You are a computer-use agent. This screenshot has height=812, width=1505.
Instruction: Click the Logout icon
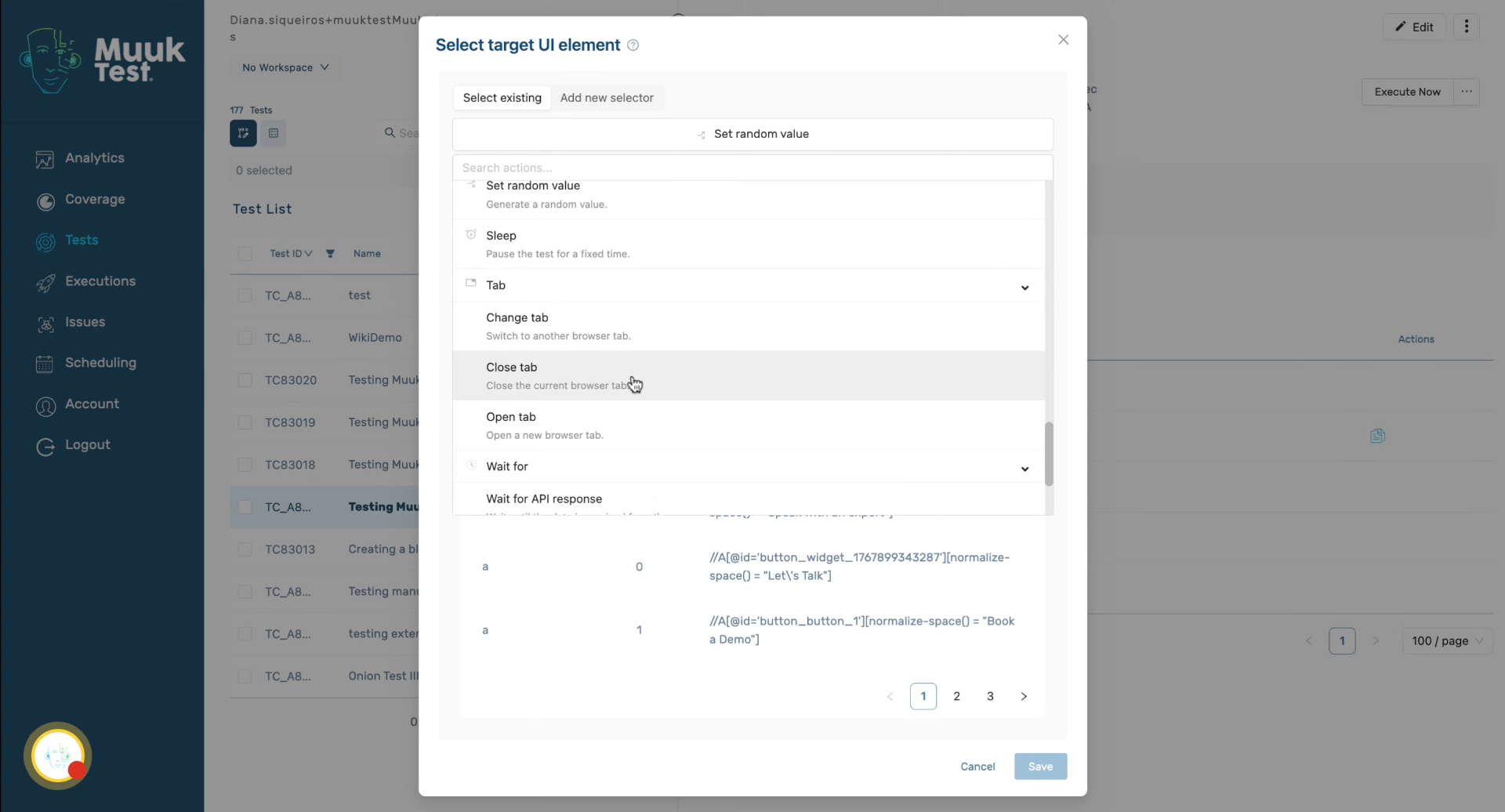[x=45, y=446]
